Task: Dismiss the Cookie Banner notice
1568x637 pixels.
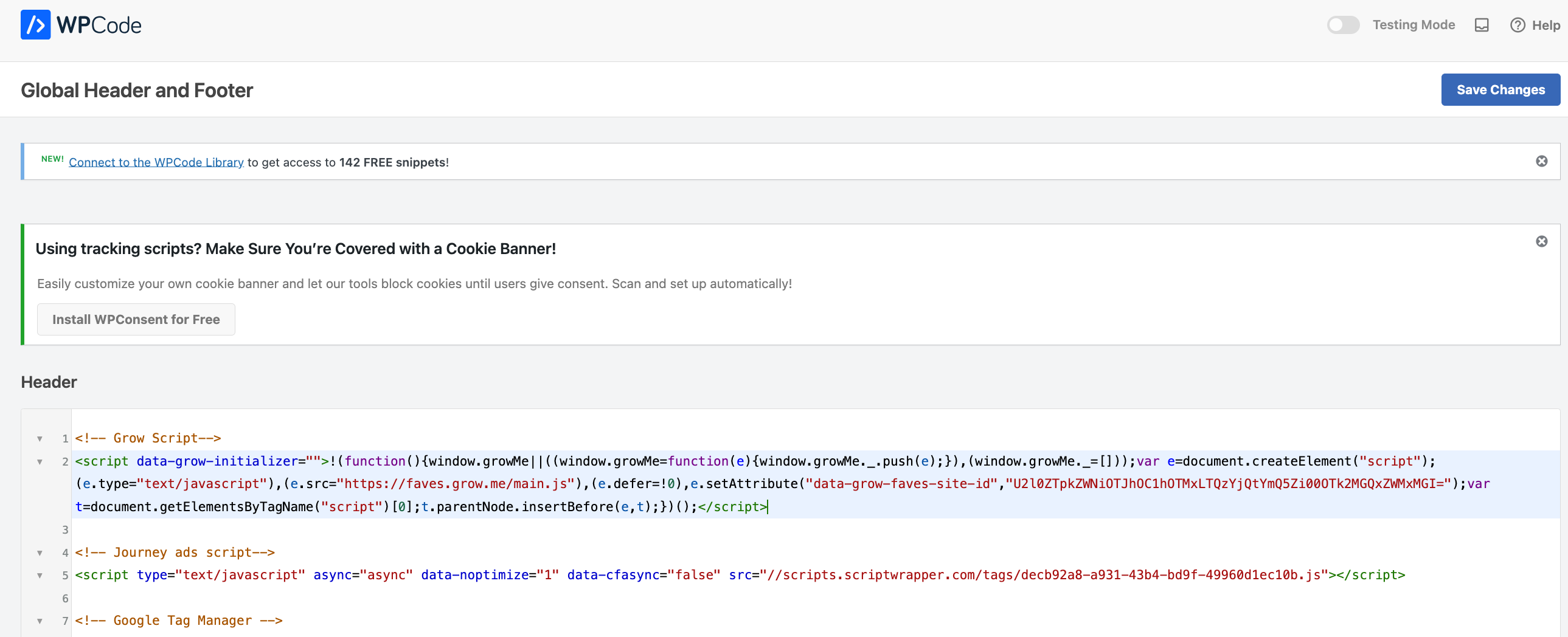Action: point(1541,241)
